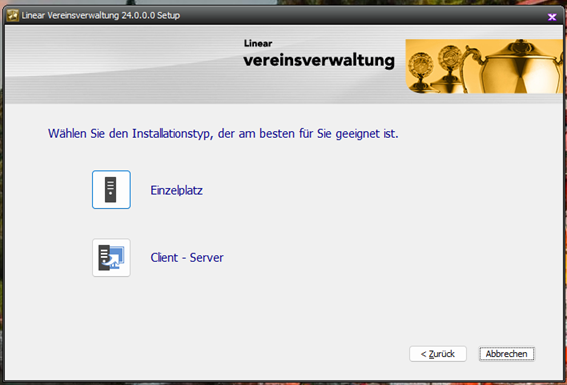Viewport: 567px width, 385px height.
Task: Click the 'vereinsverwaltung' logo text in the header
Action: pyautogui.click(x=319, y=60)
